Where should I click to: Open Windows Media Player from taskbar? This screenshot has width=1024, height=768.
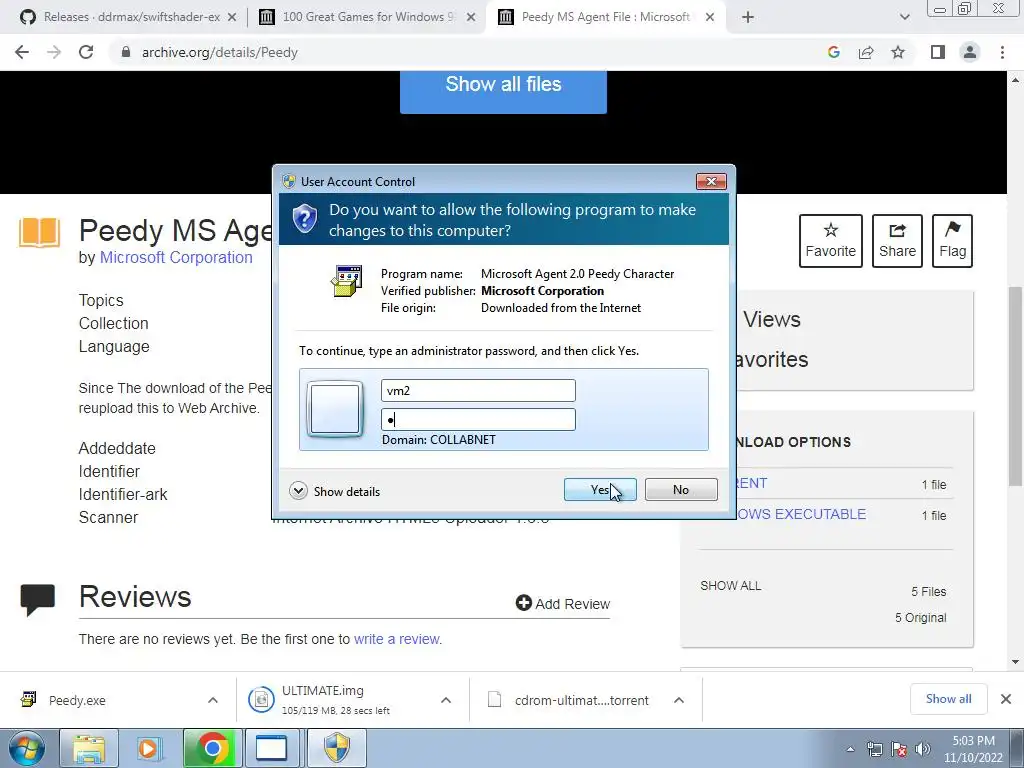click(x=148, y=748)
